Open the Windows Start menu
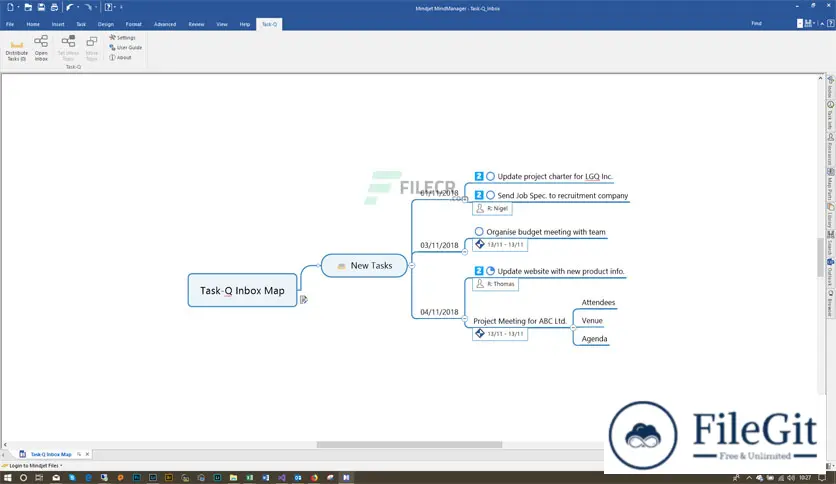Image resolution: width=836 pixels, height=484 pixels. tap(7, 478)
